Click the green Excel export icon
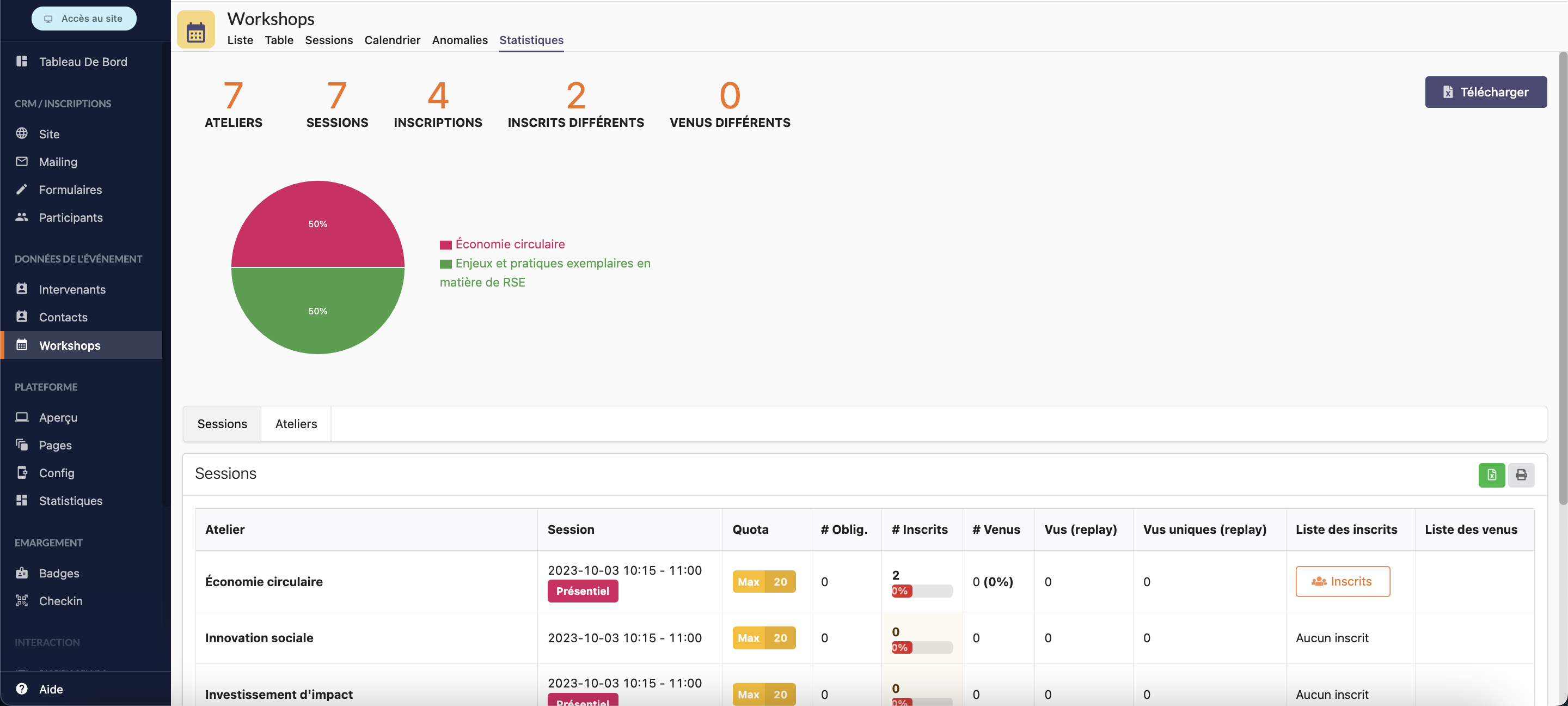 [x=1491, y=475]
